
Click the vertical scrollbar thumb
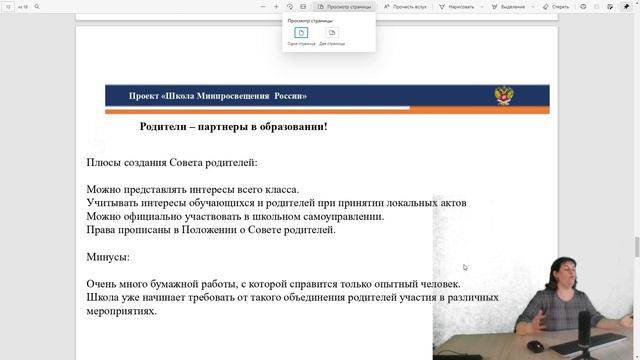pos(637,247)
